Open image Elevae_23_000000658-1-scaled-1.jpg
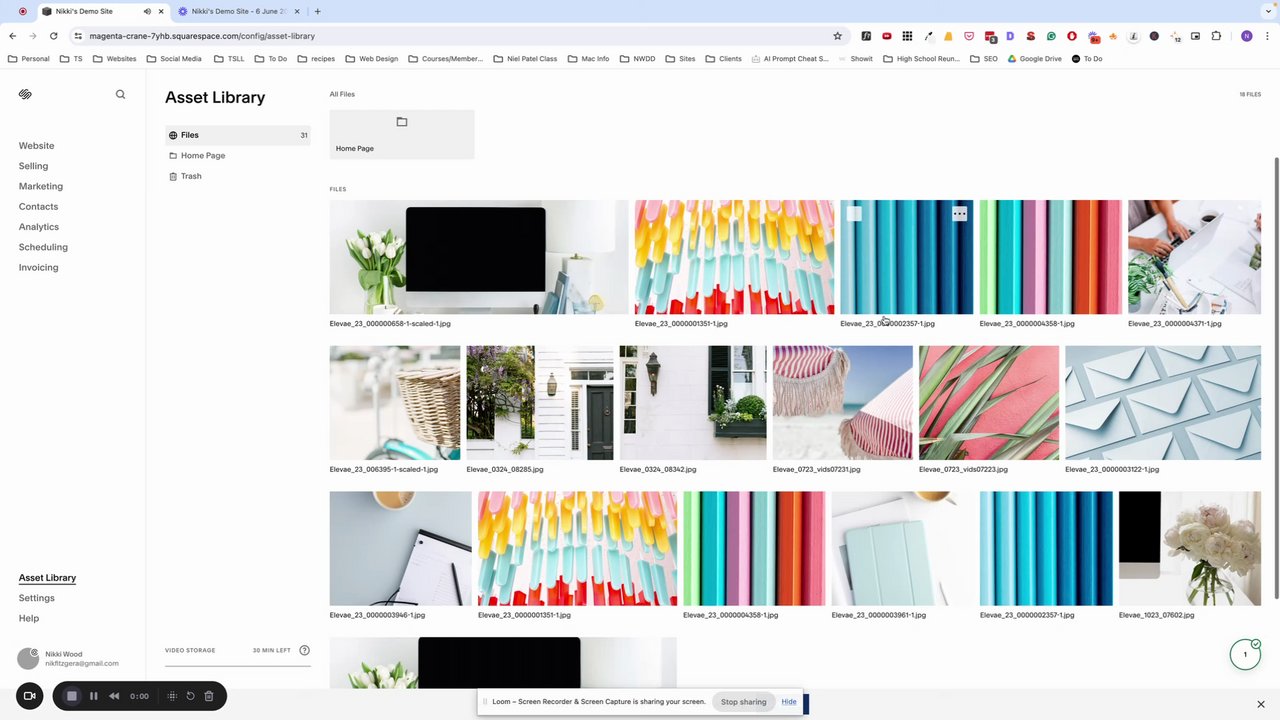The width and height of the screenshot is (1280, 720). pos(479,257)
